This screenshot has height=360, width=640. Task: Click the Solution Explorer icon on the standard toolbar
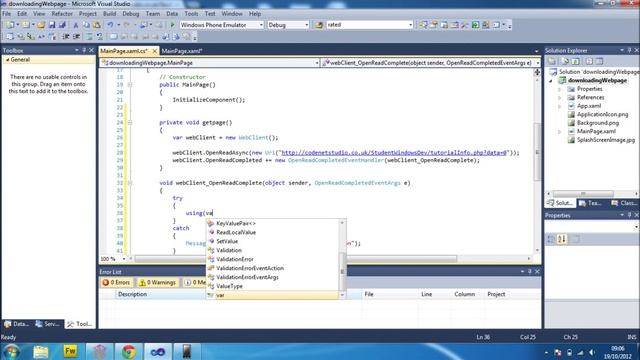pyautogui.click(x=424, y=25)
